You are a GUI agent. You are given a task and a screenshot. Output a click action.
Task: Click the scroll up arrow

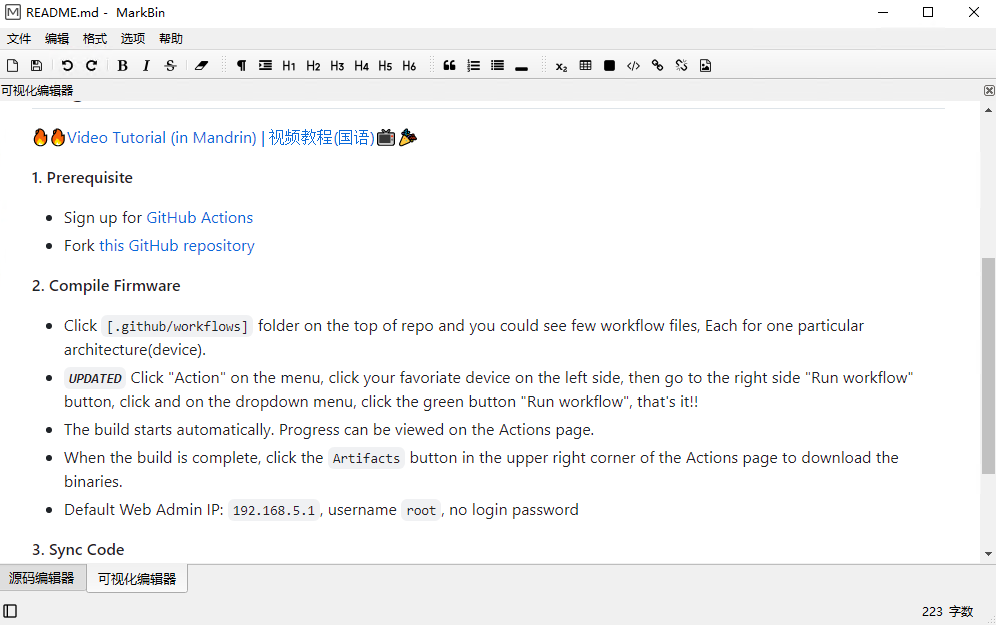pyautogui.click(x=988, y=111)
